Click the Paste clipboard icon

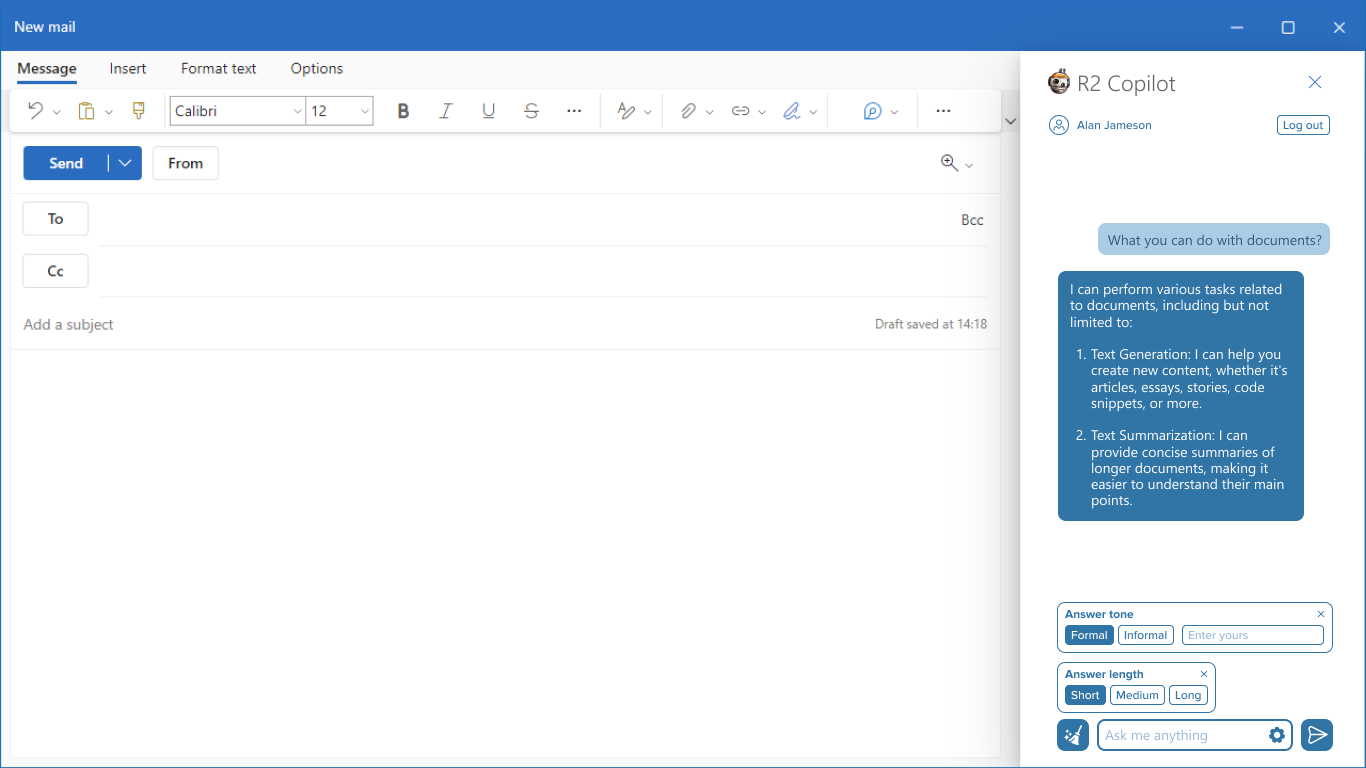point(87,111)
